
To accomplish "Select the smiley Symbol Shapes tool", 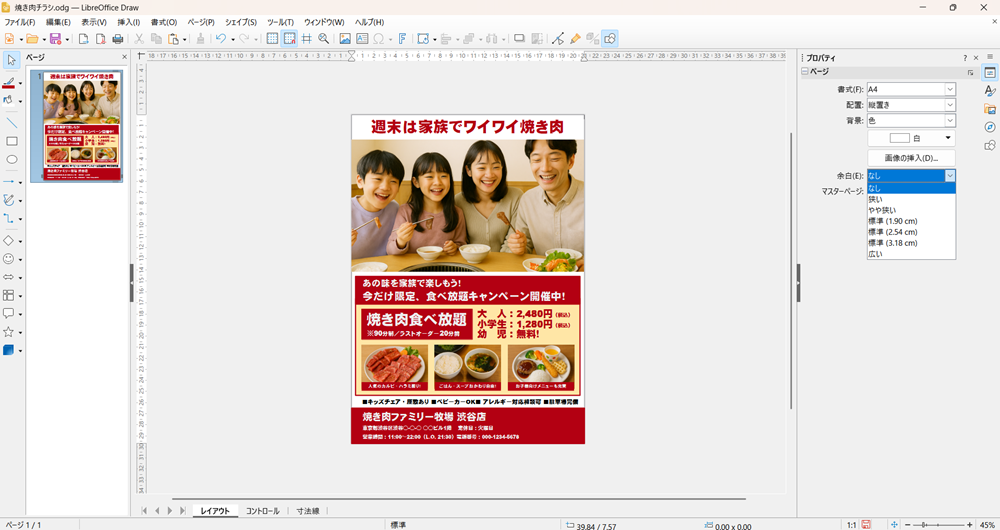I will 9,259.
